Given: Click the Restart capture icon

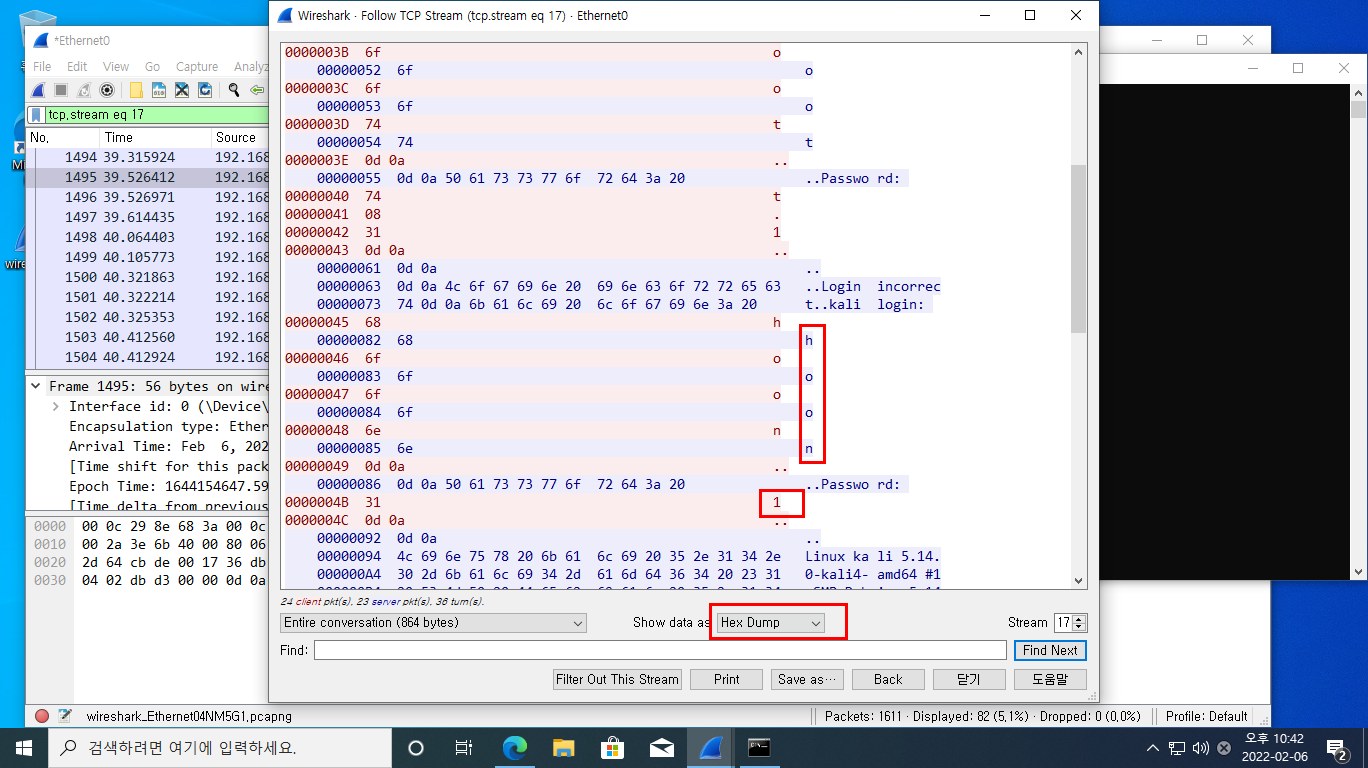Looking at the screenshot, I should [84, 90].
